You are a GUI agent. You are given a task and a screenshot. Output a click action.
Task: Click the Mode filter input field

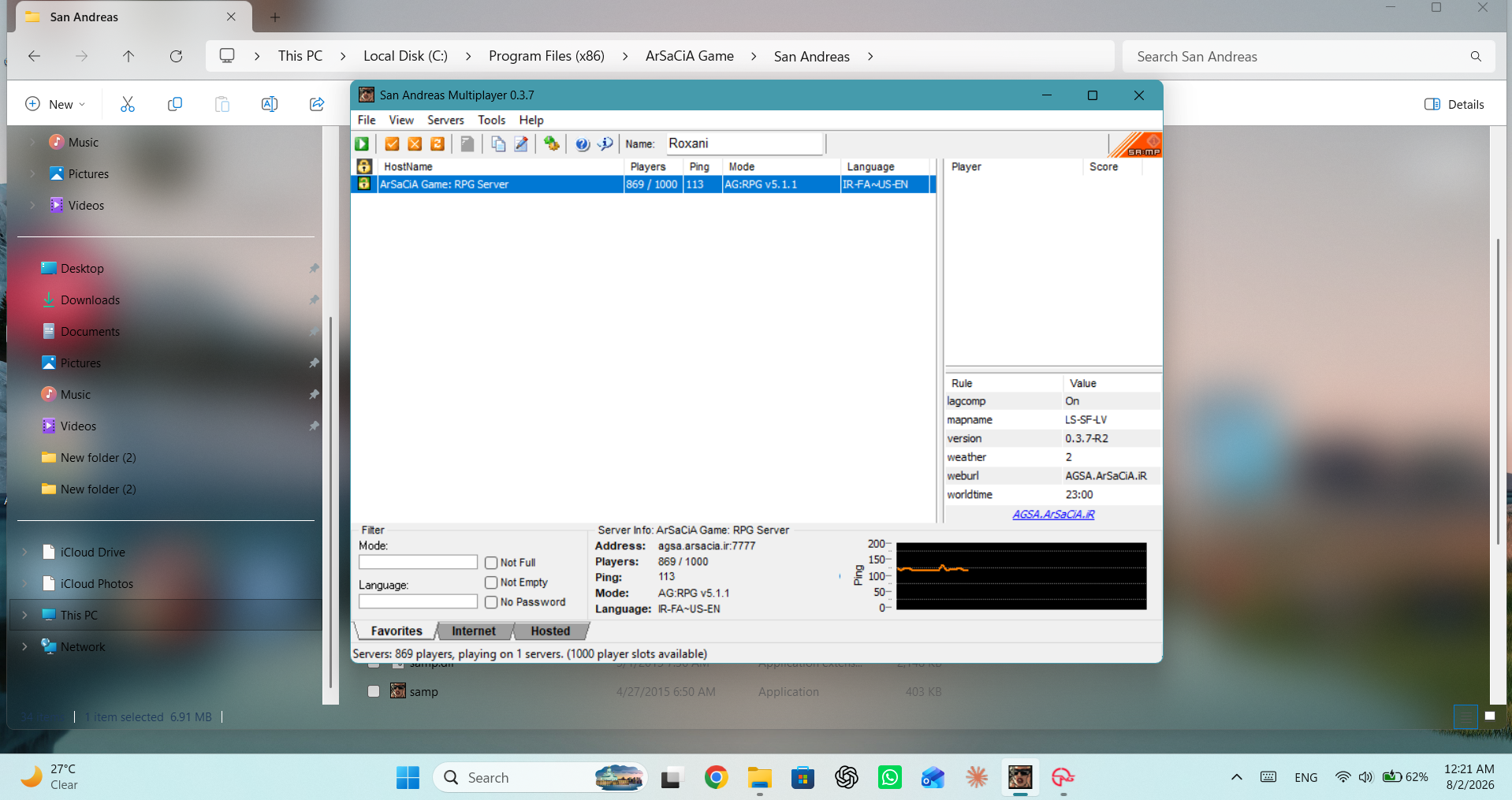tap(418, 562)
